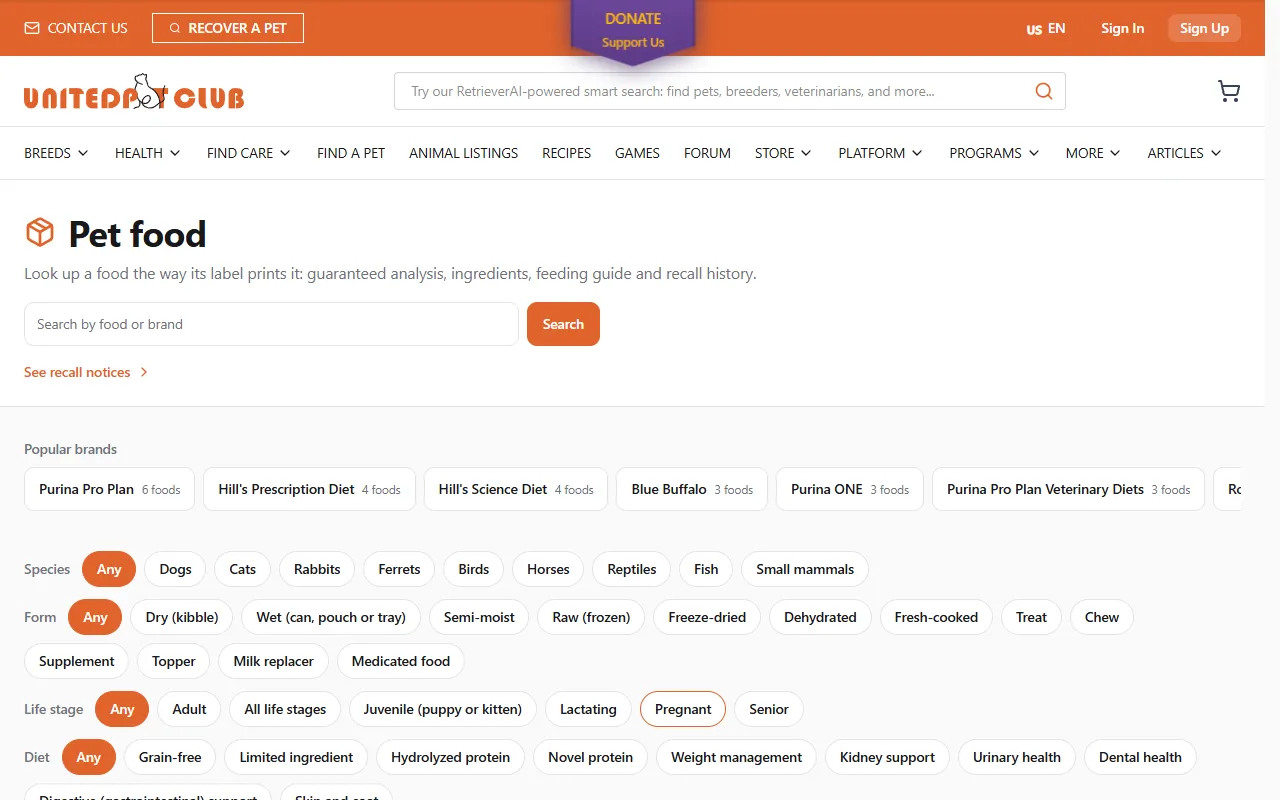1280x800 pixels.
Task: Expand the Breeds menu
Action: (57, 153)
